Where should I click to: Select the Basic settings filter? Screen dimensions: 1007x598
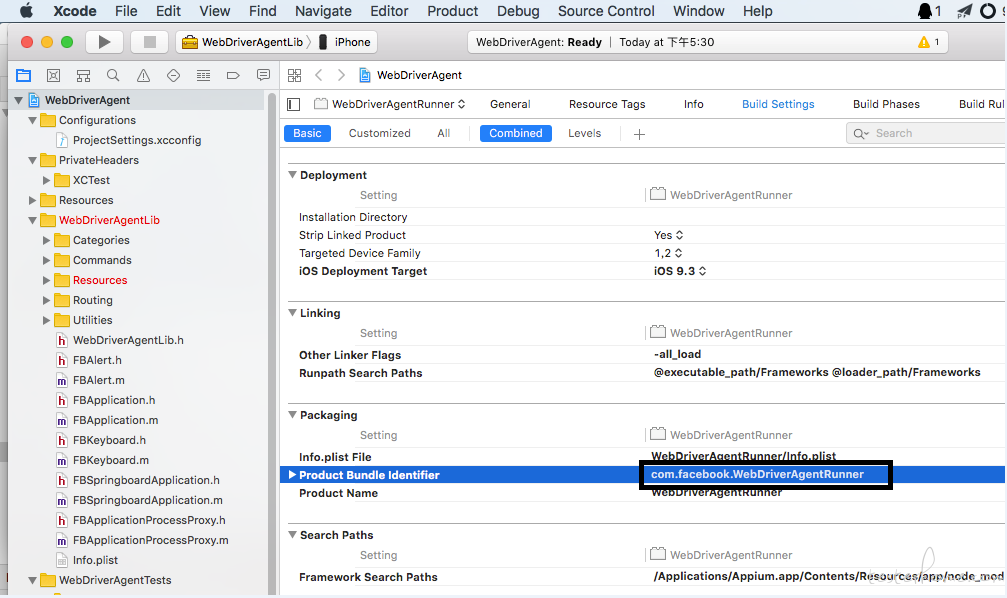(307, 133)
